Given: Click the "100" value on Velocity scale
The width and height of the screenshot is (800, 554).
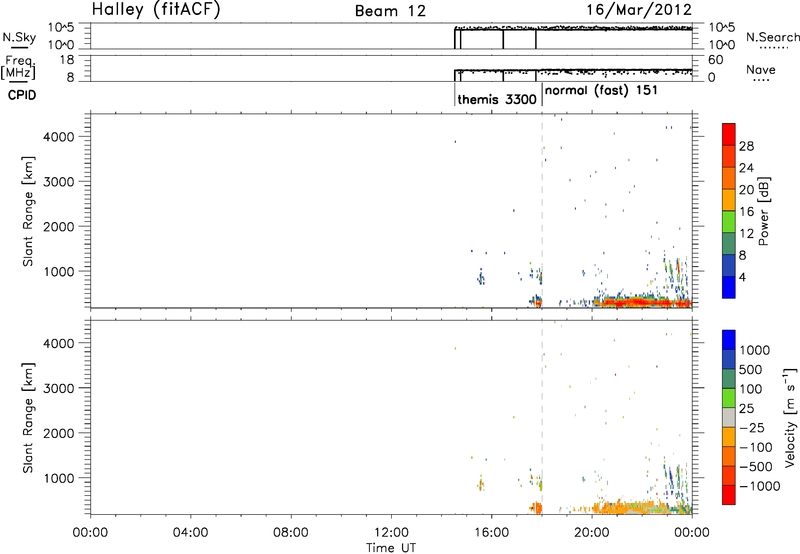Looking at the screenshot, I should pos(751,389).
